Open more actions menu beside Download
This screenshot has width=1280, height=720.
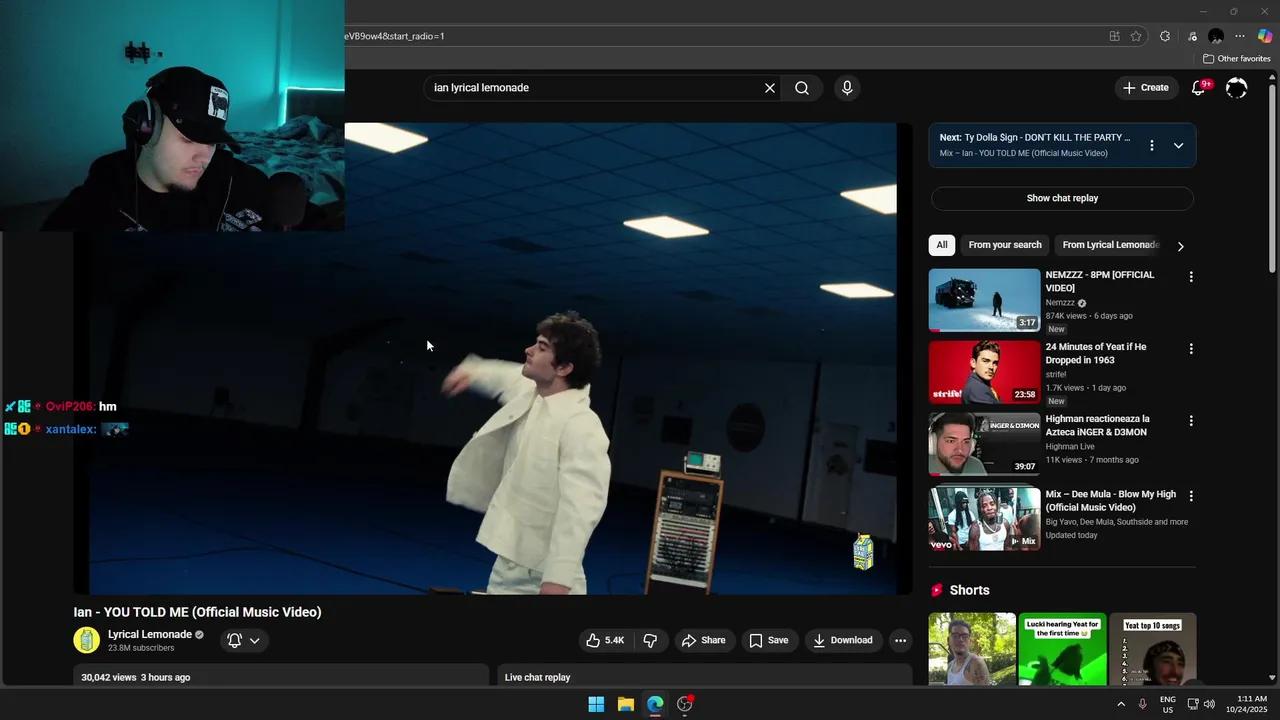pyautogui.click(x=900, y=640)
